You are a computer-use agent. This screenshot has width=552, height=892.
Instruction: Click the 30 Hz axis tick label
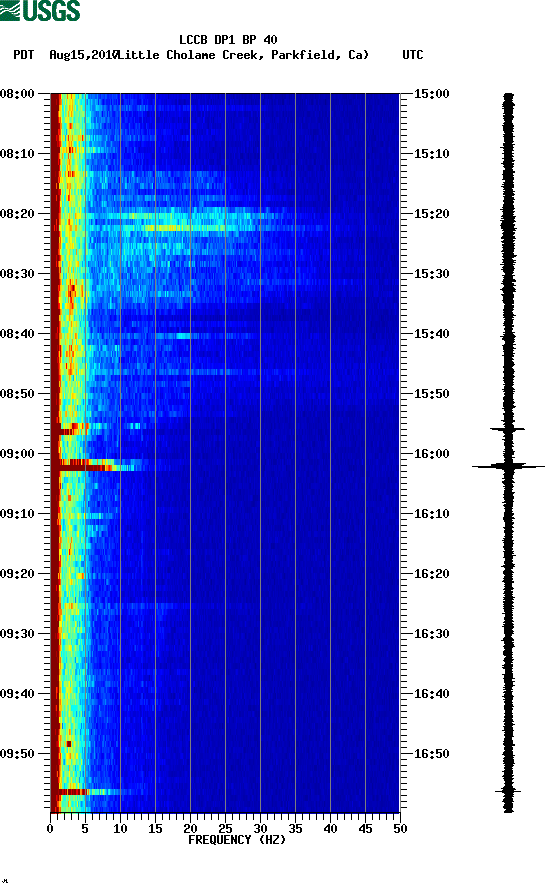pos(260,829)
